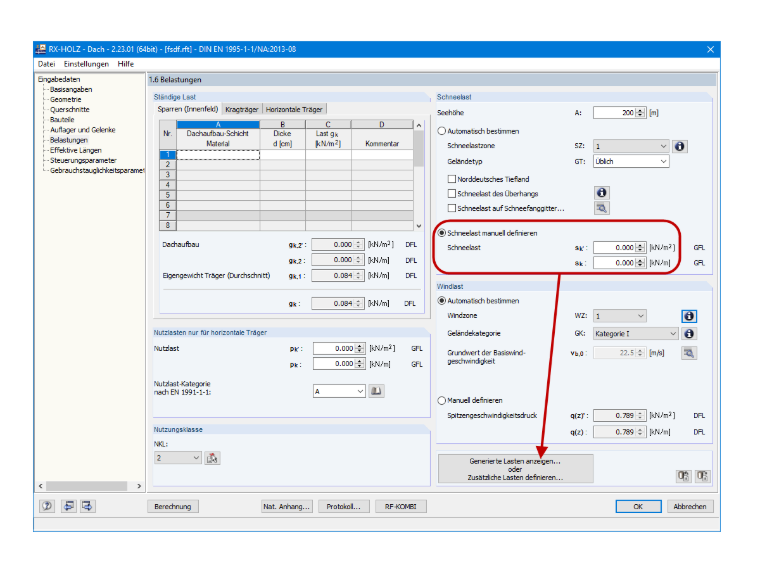The width and height of the screenshot is (760, 570).
Task: Increase Seehöhe with spinner arrows
Action: pyautogui.click(x=640, y=110)
